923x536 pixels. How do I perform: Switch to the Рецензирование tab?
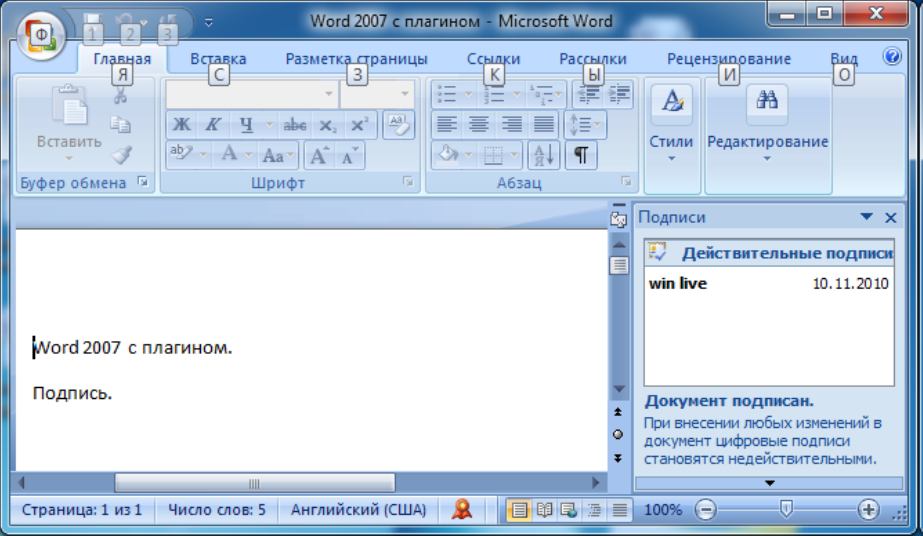pos(729,59)
